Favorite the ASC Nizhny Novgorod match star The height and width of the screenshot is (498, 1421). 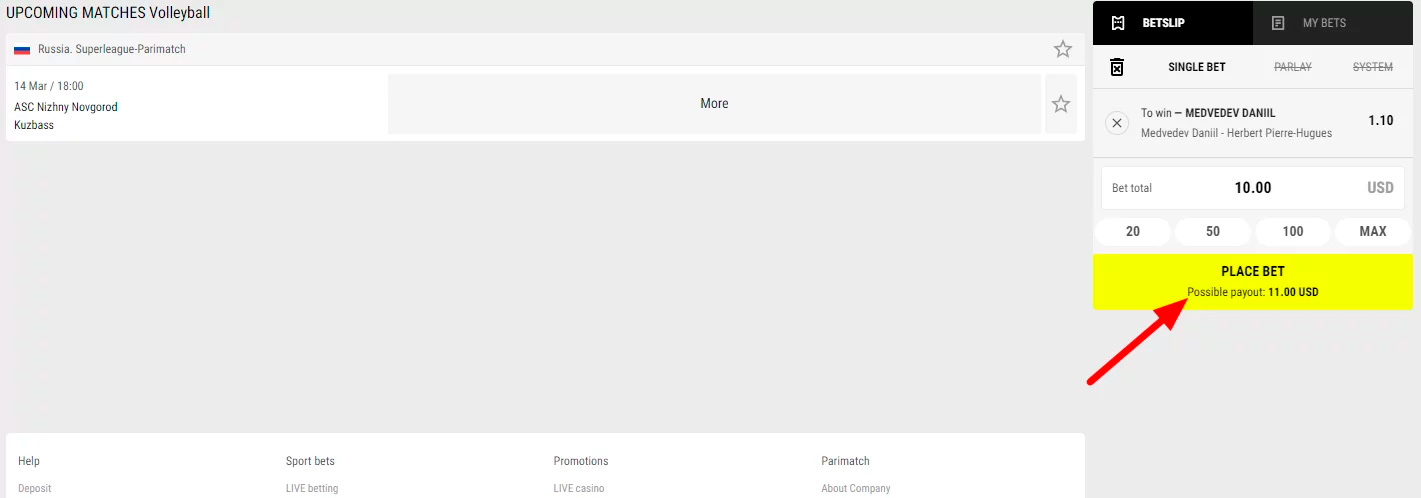coord(1061,104)
